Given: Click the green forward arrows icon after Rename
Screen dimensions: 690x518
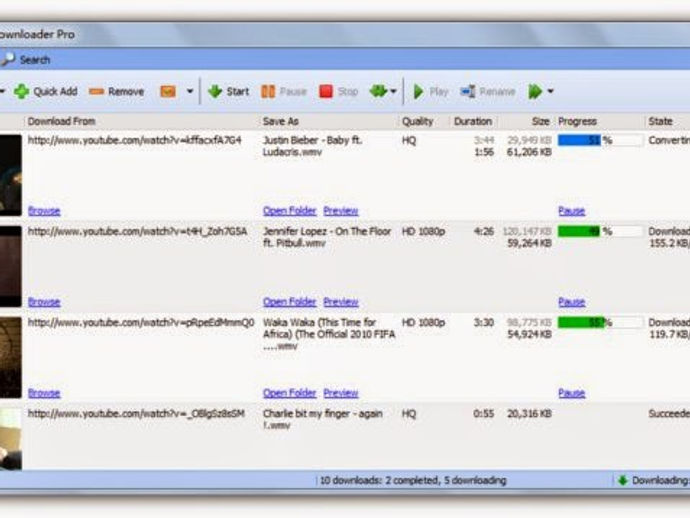Looking at the screenshot, I should tap(535, 92).
